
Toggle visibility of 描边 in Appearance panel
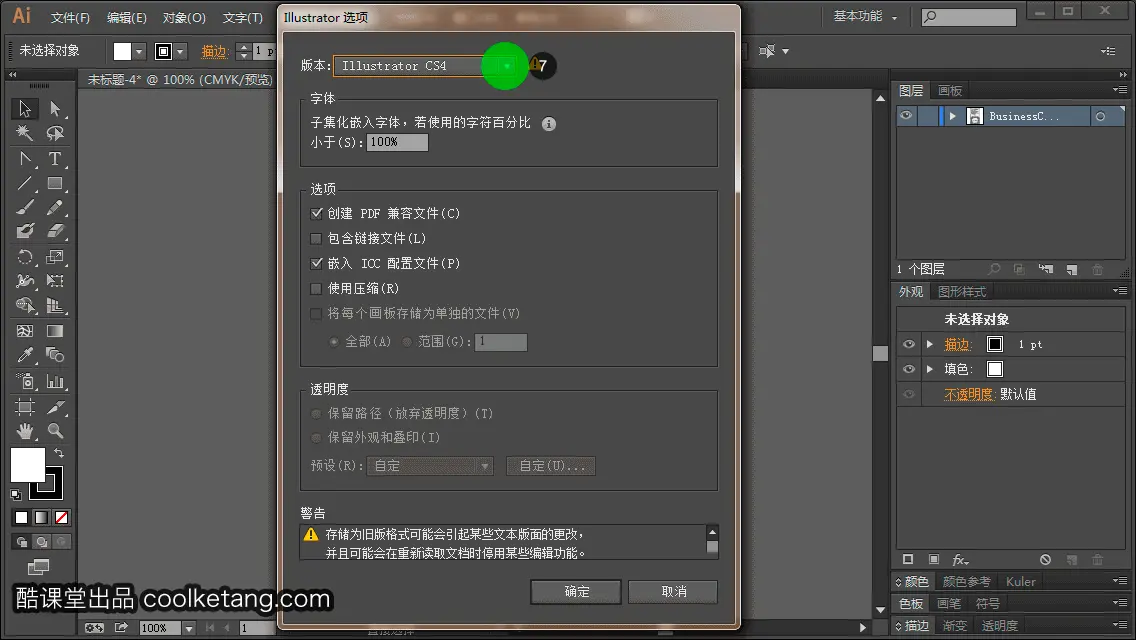pos(909,345)
